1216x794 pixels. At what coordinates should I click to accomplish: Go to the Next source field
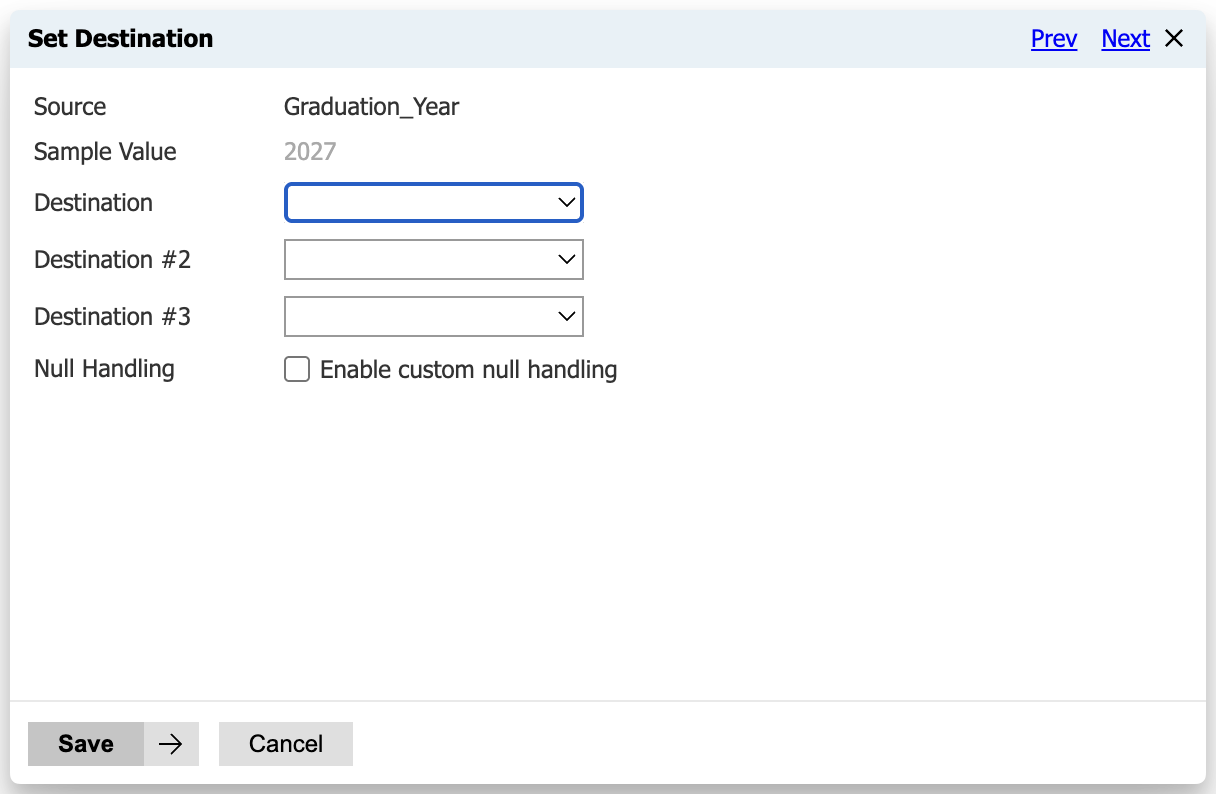[1125, 39]
